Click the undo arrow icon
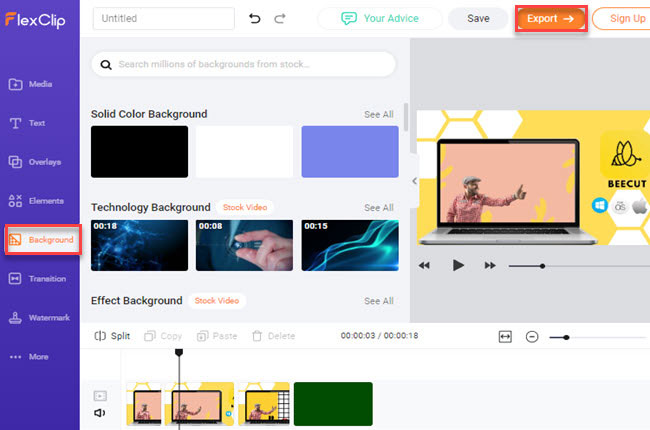Viewport: 650px width, 430px height. click(254, 18)
